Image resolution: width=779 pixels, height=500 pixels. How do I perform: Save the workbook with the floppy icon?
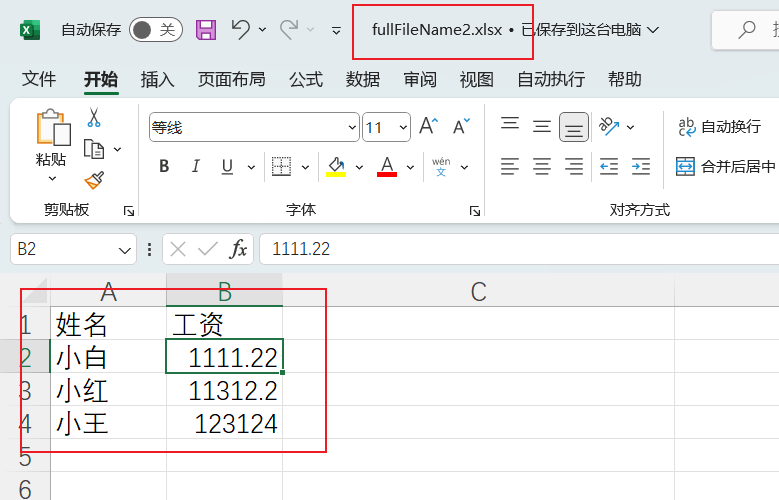click(206, 30)
